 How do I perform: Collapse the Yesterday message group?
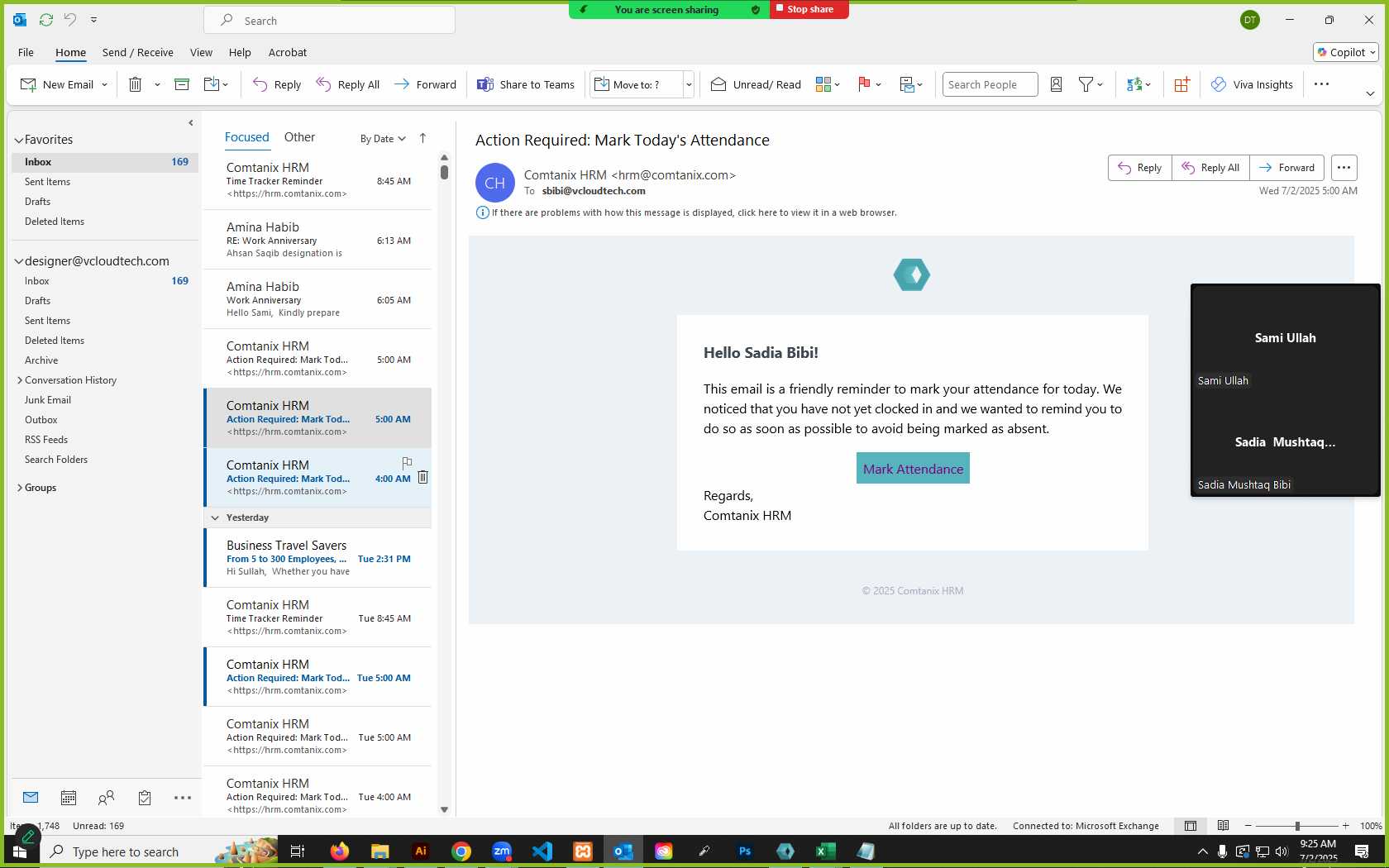coord(215,517)
